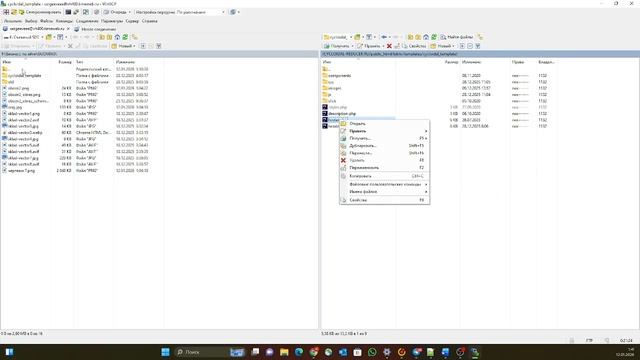The height and width of the screenshot is (360, 640).
Task: Open the Параметры menu
Action: [x=112, y=21]
